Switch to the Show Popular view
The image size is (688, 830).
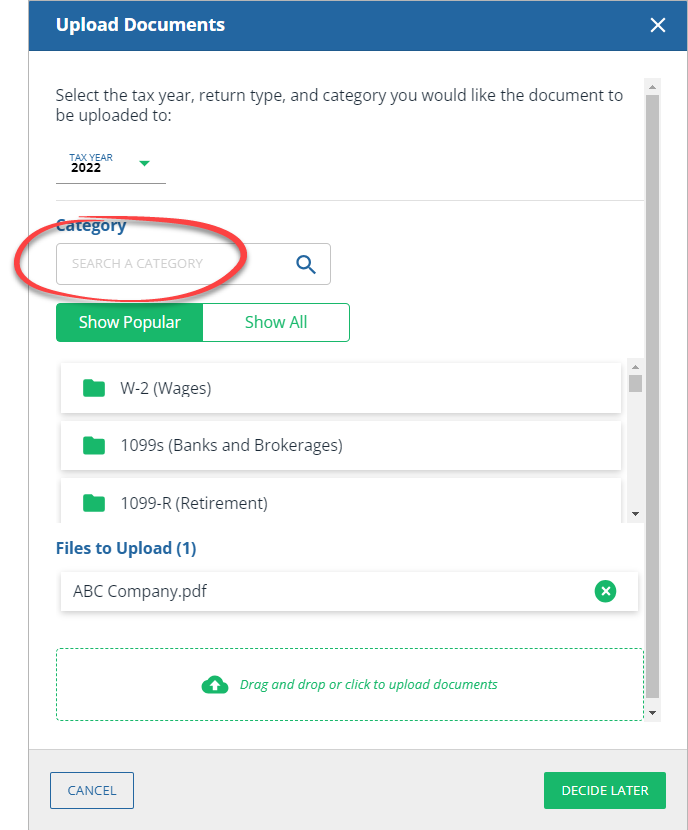coord(130,322)
